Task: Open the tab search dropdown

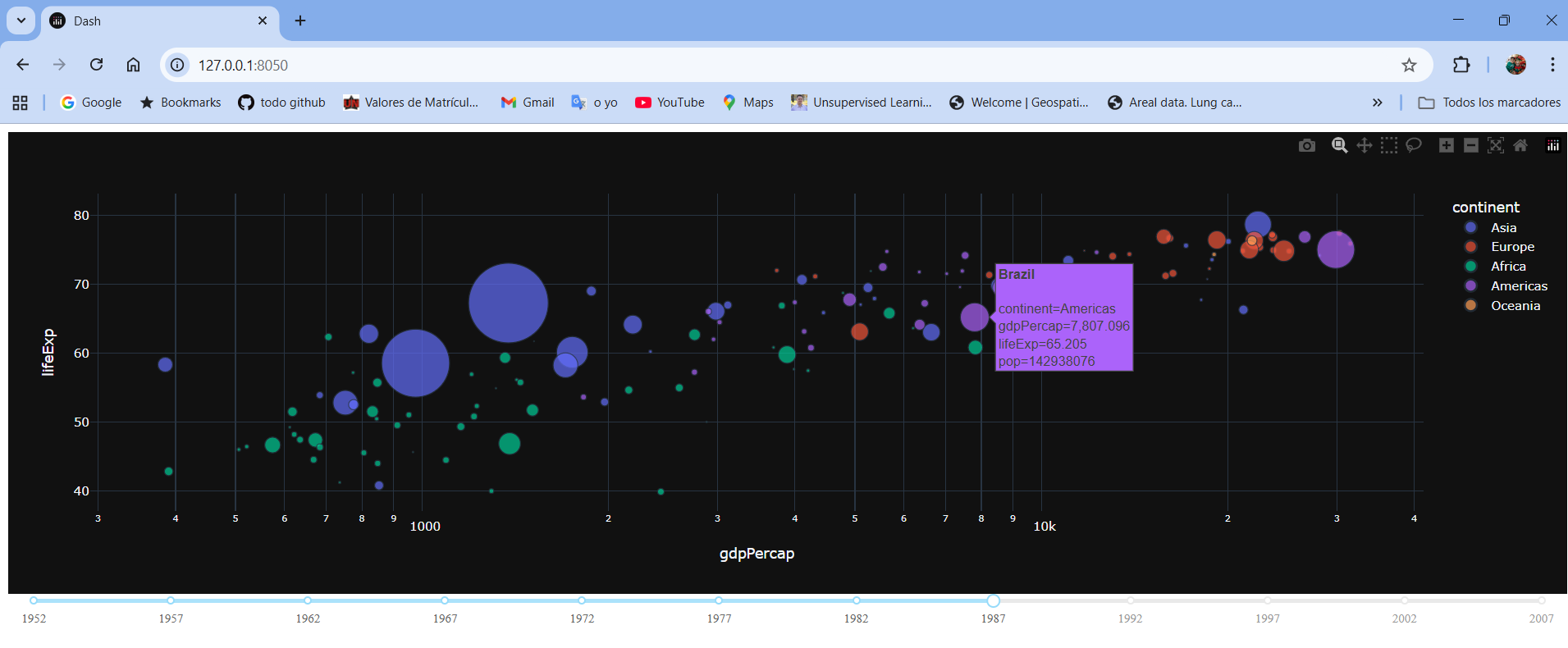Action: pos(21,21)
